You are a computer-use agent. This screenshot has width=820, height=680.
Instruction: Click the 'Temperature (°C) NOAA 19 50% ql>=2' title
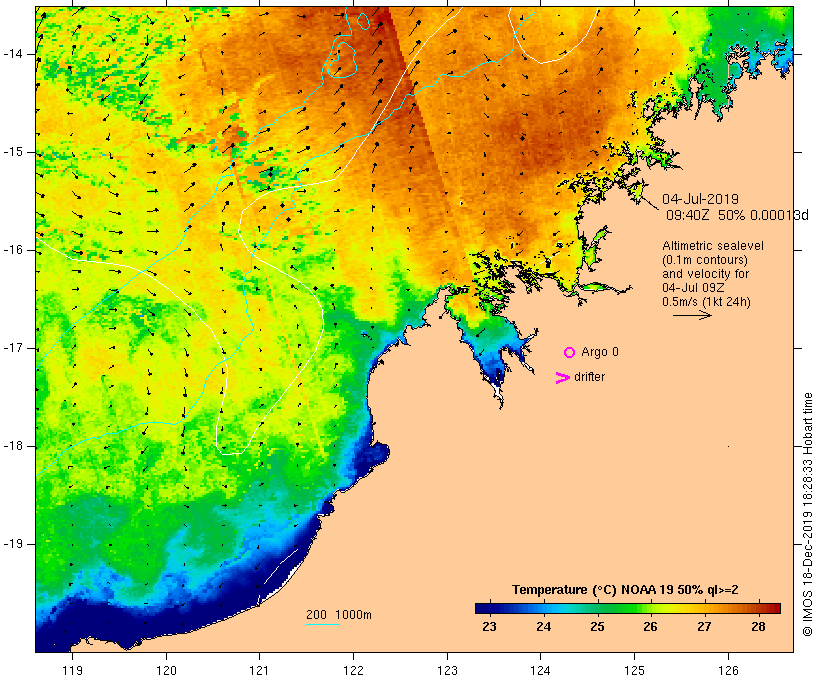pos(625,590)
